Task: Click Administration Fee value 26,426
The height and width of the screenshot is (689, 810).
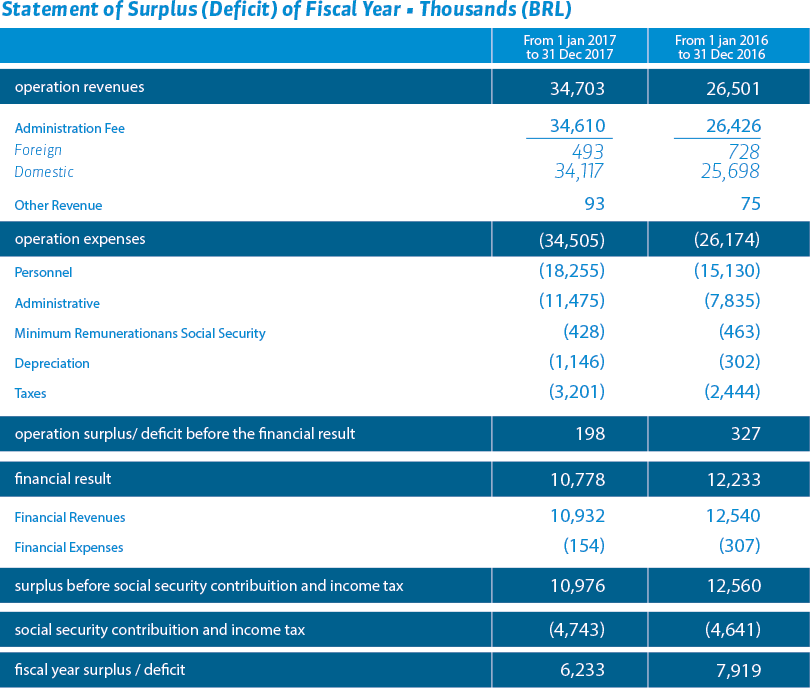Action: point(734,126)
